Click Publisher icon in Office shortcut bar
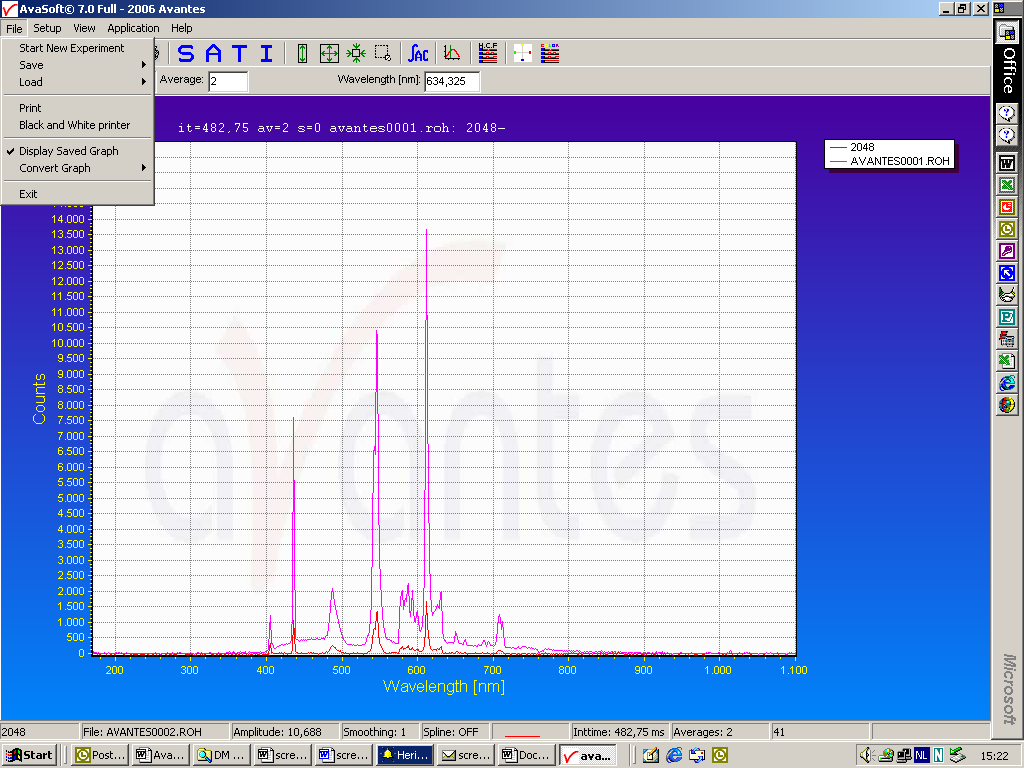Screen dimensions: 1024x768 click(1007, 317)
